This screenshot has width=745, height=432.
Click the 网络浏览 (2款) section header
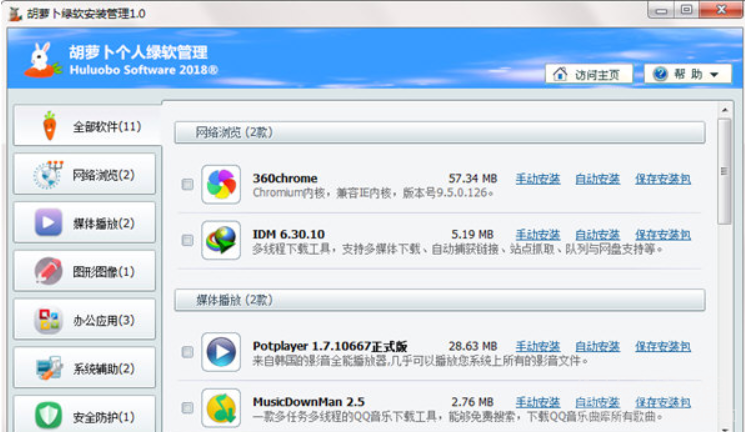click(439, 132)
